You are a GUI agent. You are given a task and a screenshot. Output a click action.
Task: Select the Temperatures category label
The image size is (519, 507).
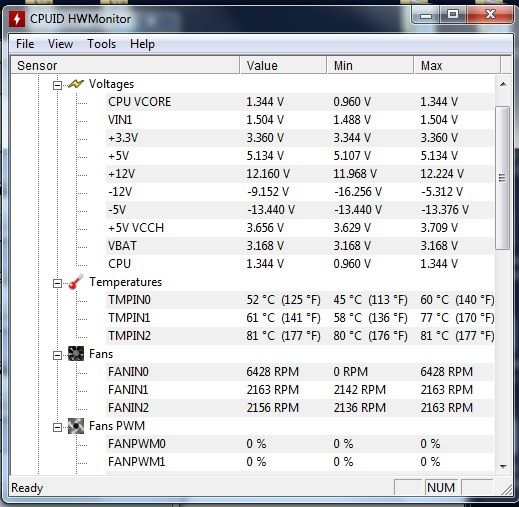click(125, 282)
